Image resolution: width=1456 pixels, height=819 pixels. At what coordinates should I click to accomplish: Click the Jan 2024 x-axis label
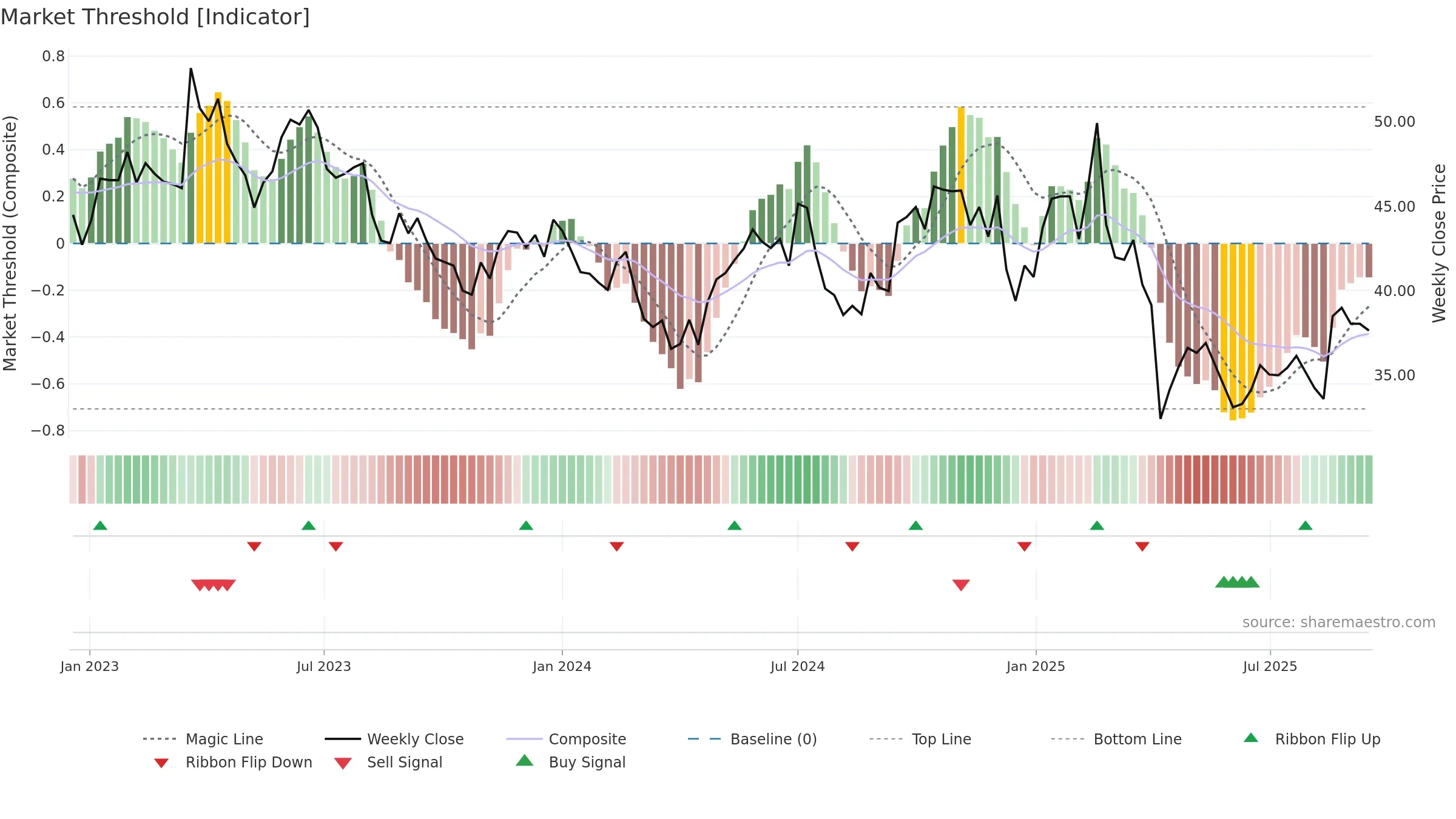click(x=562, y=667)
